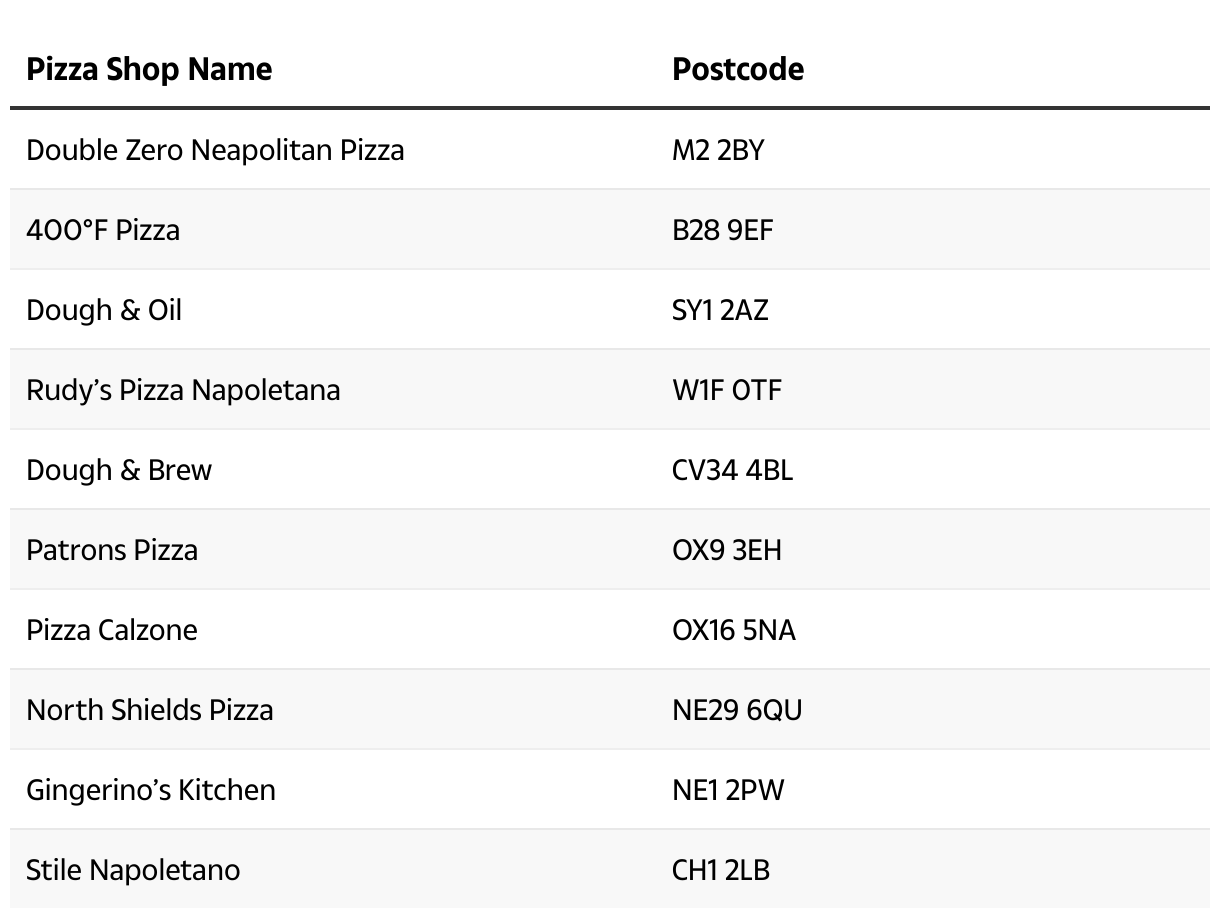This screenshot has height=918, width=1220.
Task: Click postcode B28 9EF
Action: pyautogui.click(x=722, y=230)
